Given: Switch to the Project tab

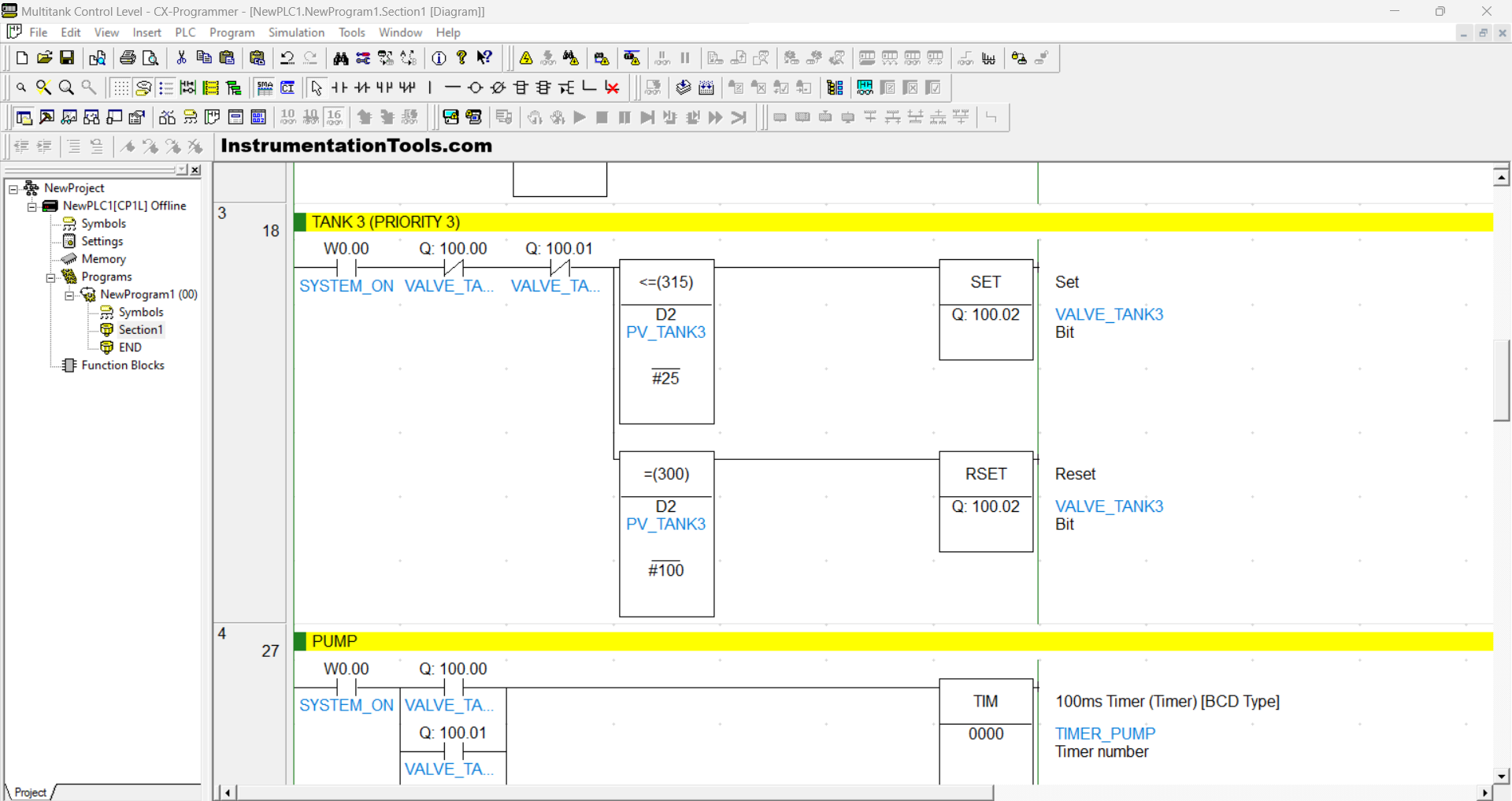Looking at the screenshot, I should [x=30, y=792].
